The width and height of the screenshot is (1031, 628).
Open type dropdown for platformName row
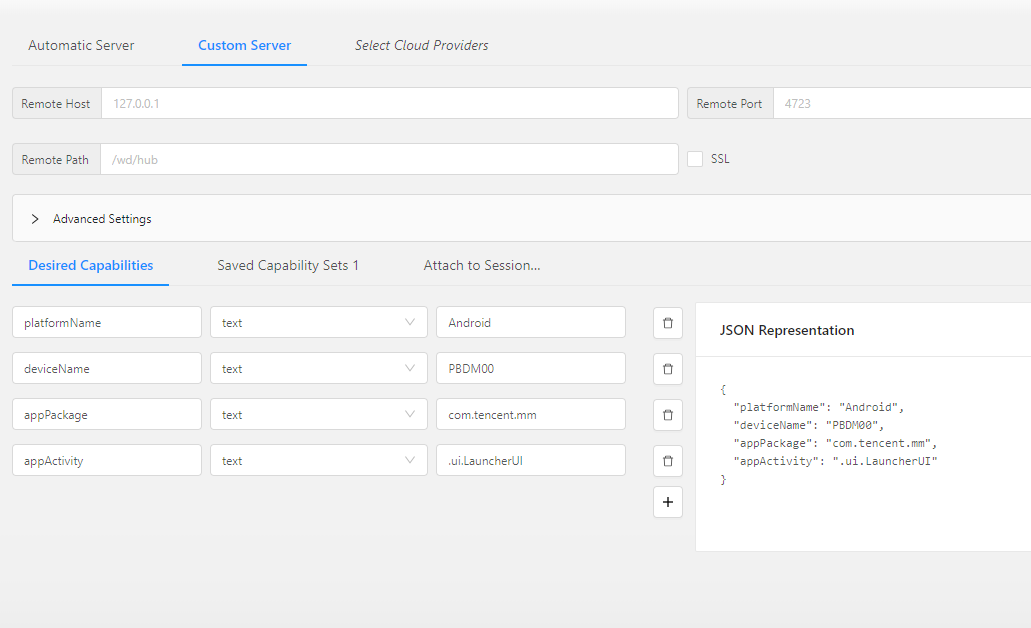tap(318, 323)
